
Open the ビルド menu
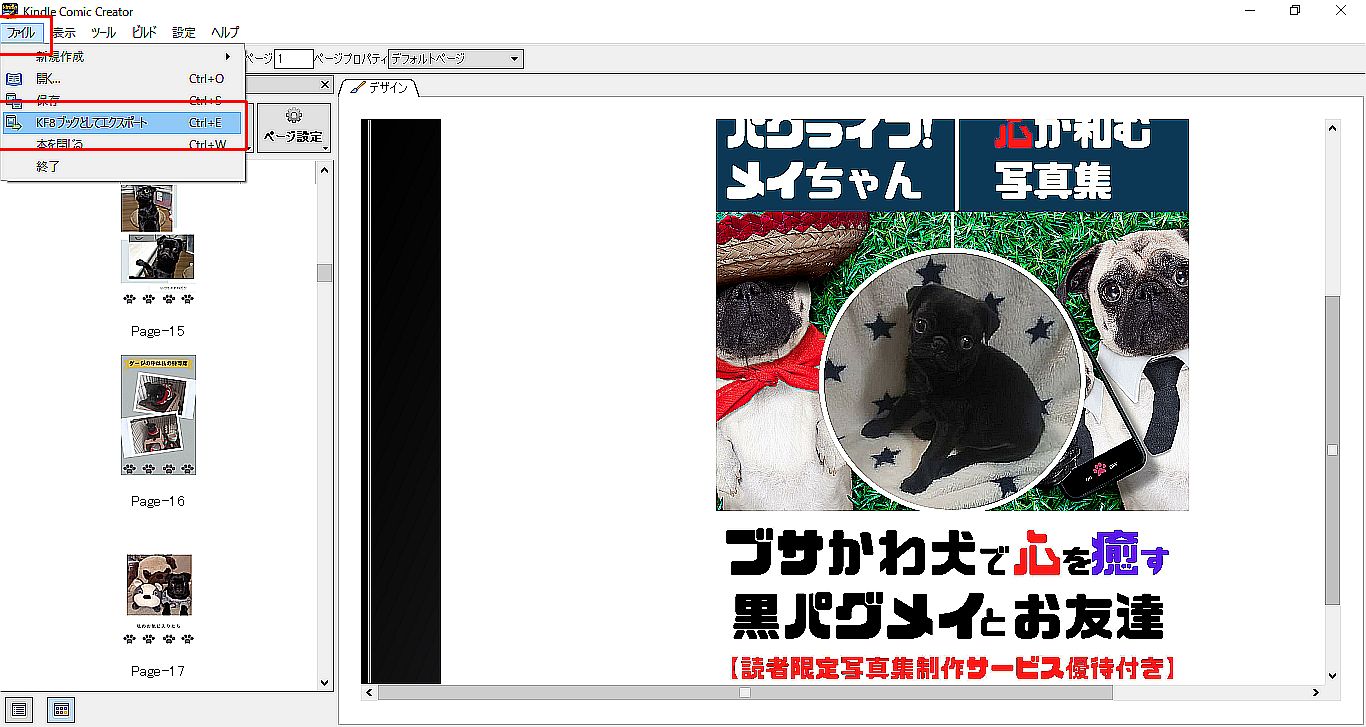coord(144,32)
